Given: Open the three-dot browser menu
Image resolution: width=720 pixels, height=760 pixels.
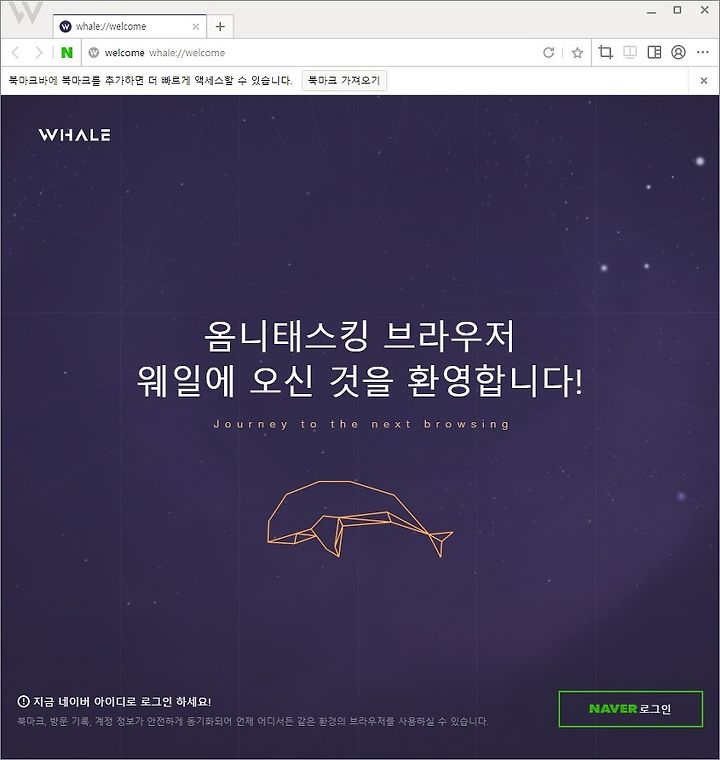Looking at the screenshot, I should pyautogui.click(x=703, y=52).
